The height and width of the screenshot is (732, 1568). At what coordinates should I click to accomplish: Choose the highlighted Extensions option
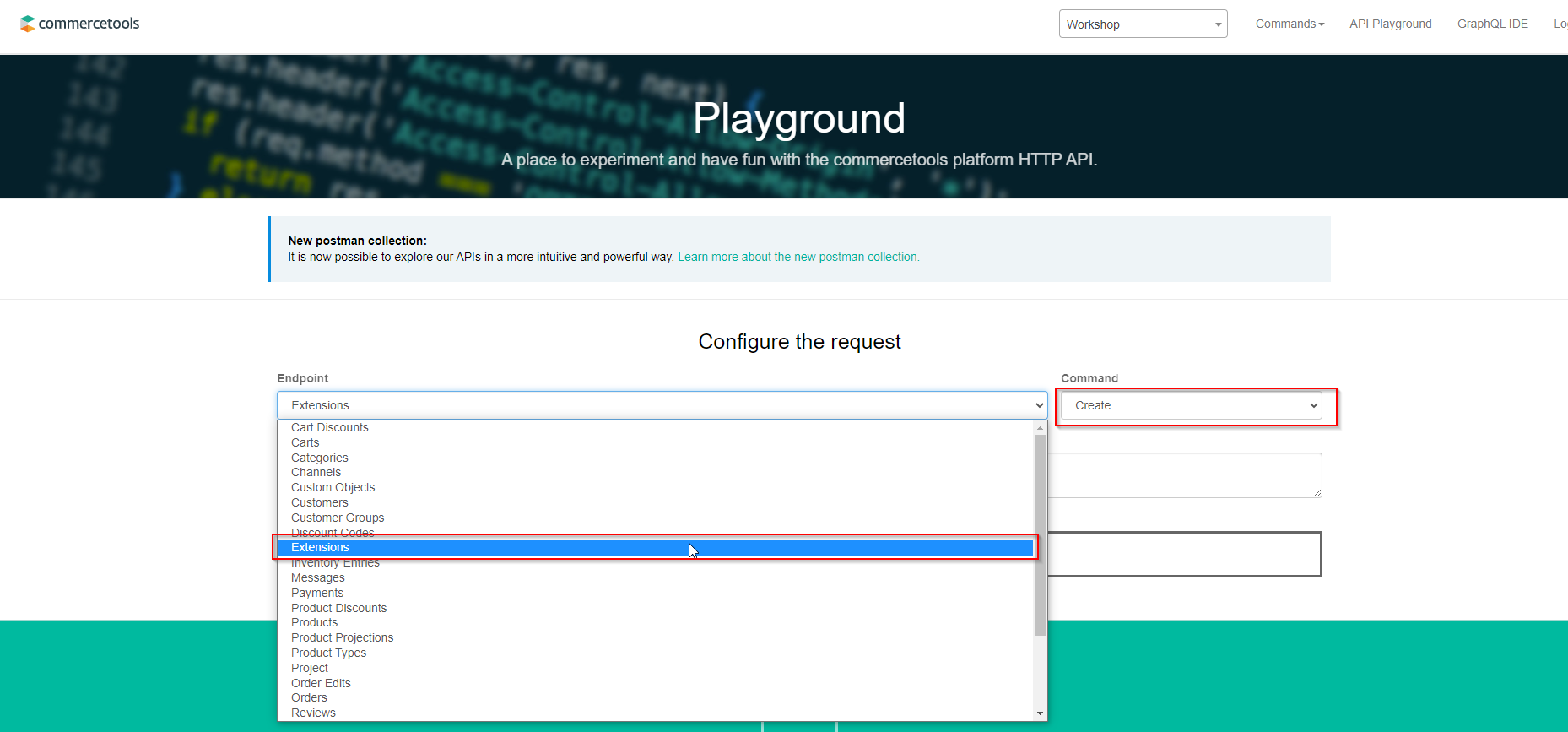point(321,548)
